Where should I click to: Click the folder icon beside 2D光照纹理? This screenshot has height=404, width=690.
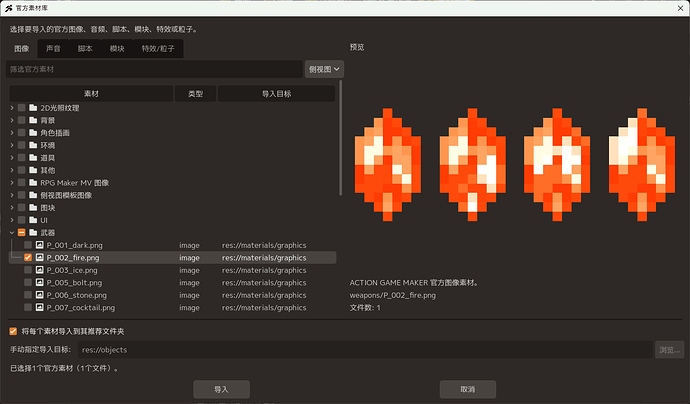(33, 108)
